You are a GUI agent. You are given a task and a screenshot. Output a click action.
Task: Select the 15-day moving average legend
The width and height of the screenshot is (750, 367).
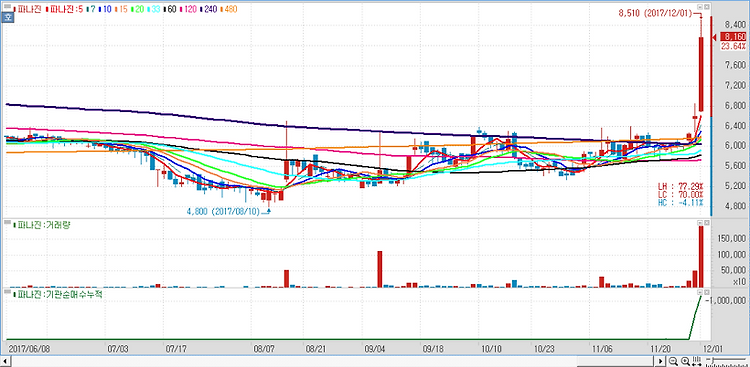(x=123, y=9)
